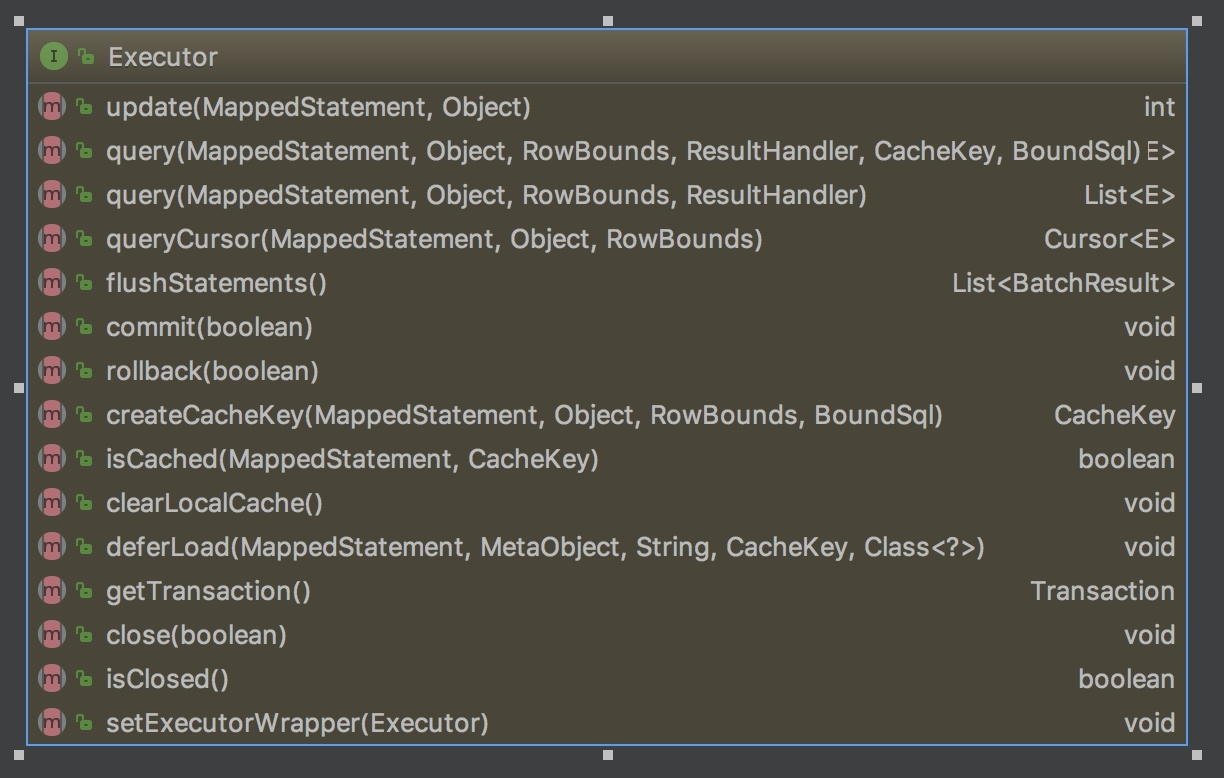Click method icon of query with BoundSql parameter
Viewport: 1224px width, 778px height.
[x=52, y=151]
